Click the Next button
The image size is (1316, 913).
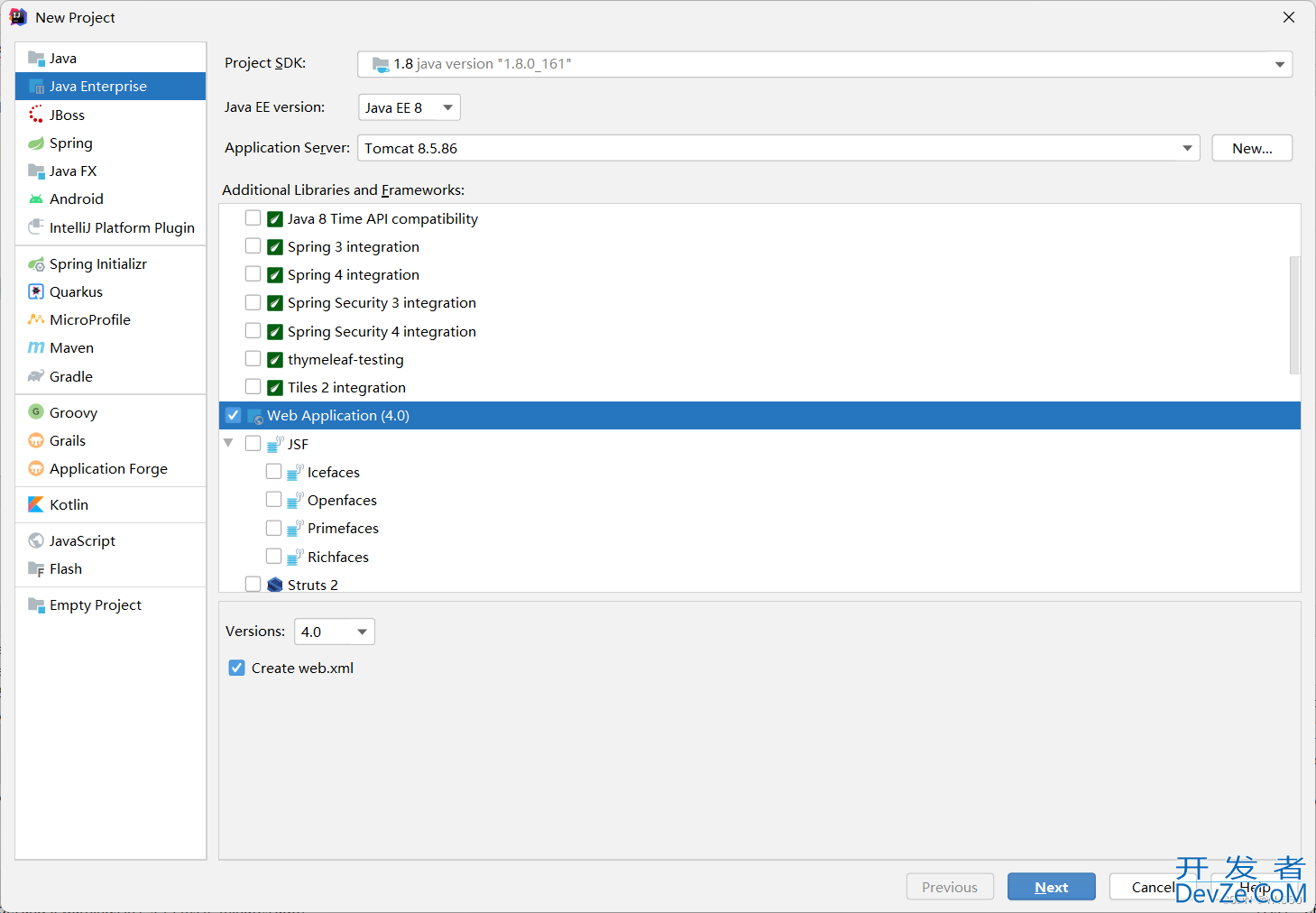click(x=1052, y=887)
